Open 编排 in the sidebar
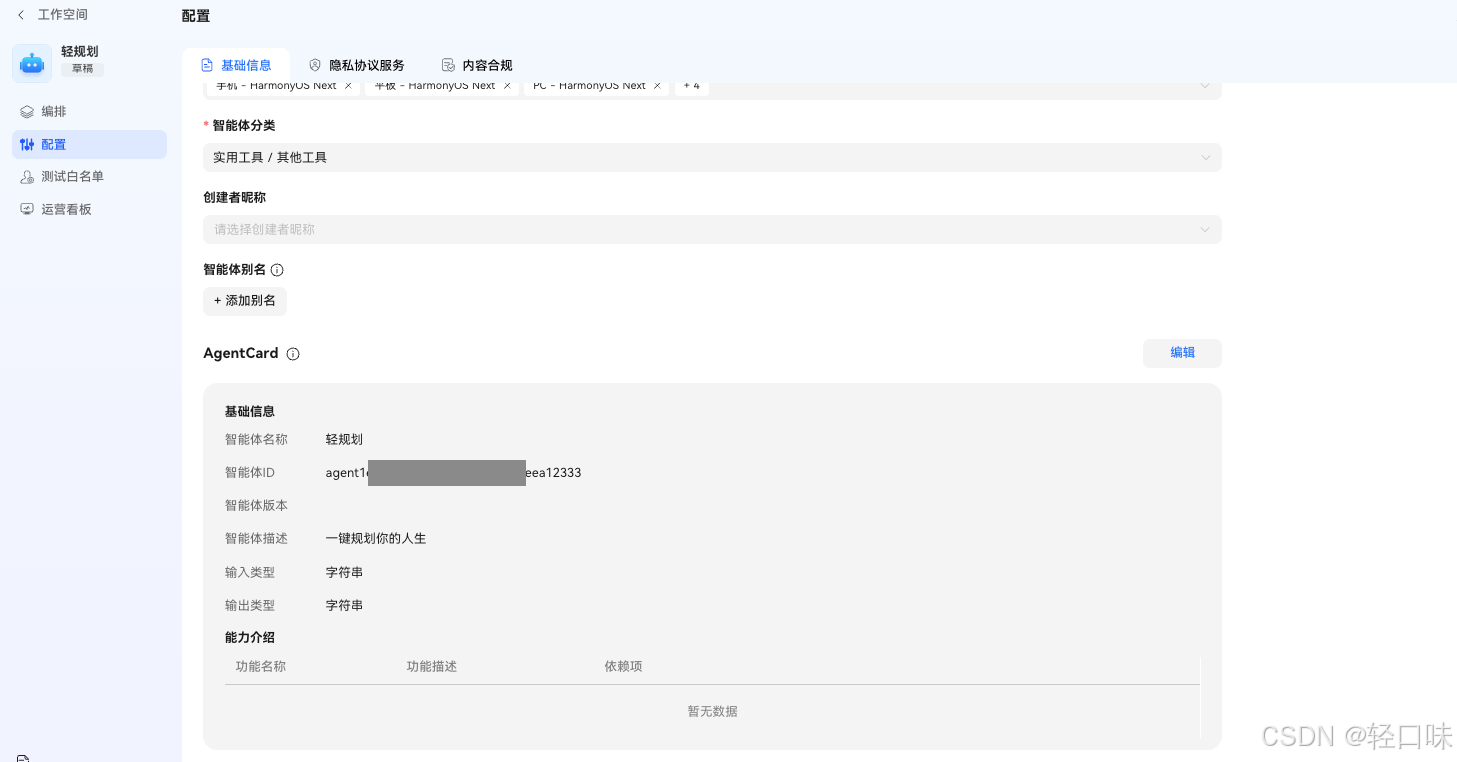Viewport: 1457px width, 762px height. [89, 112]
